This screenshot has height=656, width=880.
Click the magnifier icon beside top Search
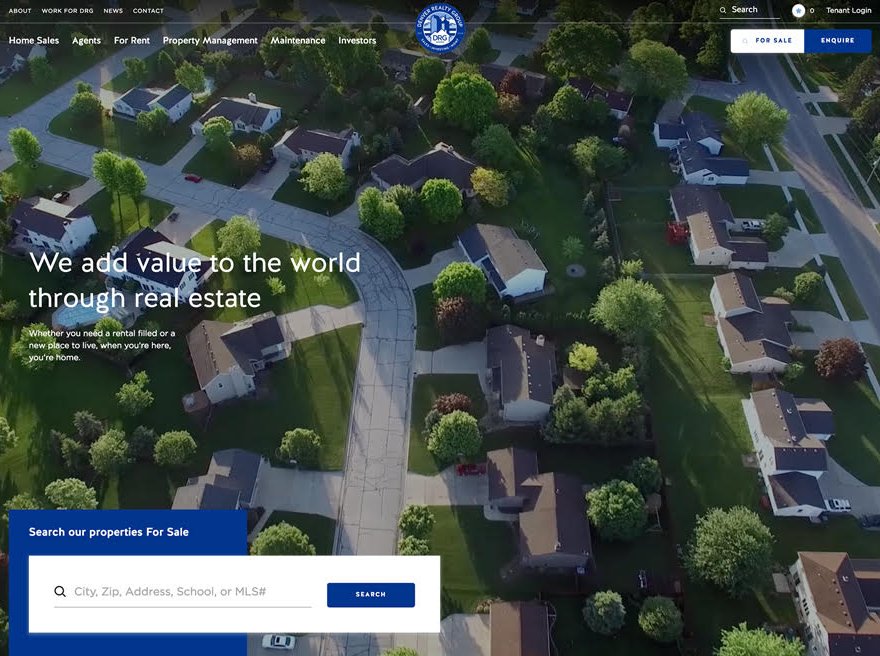[x=723, y=10]
